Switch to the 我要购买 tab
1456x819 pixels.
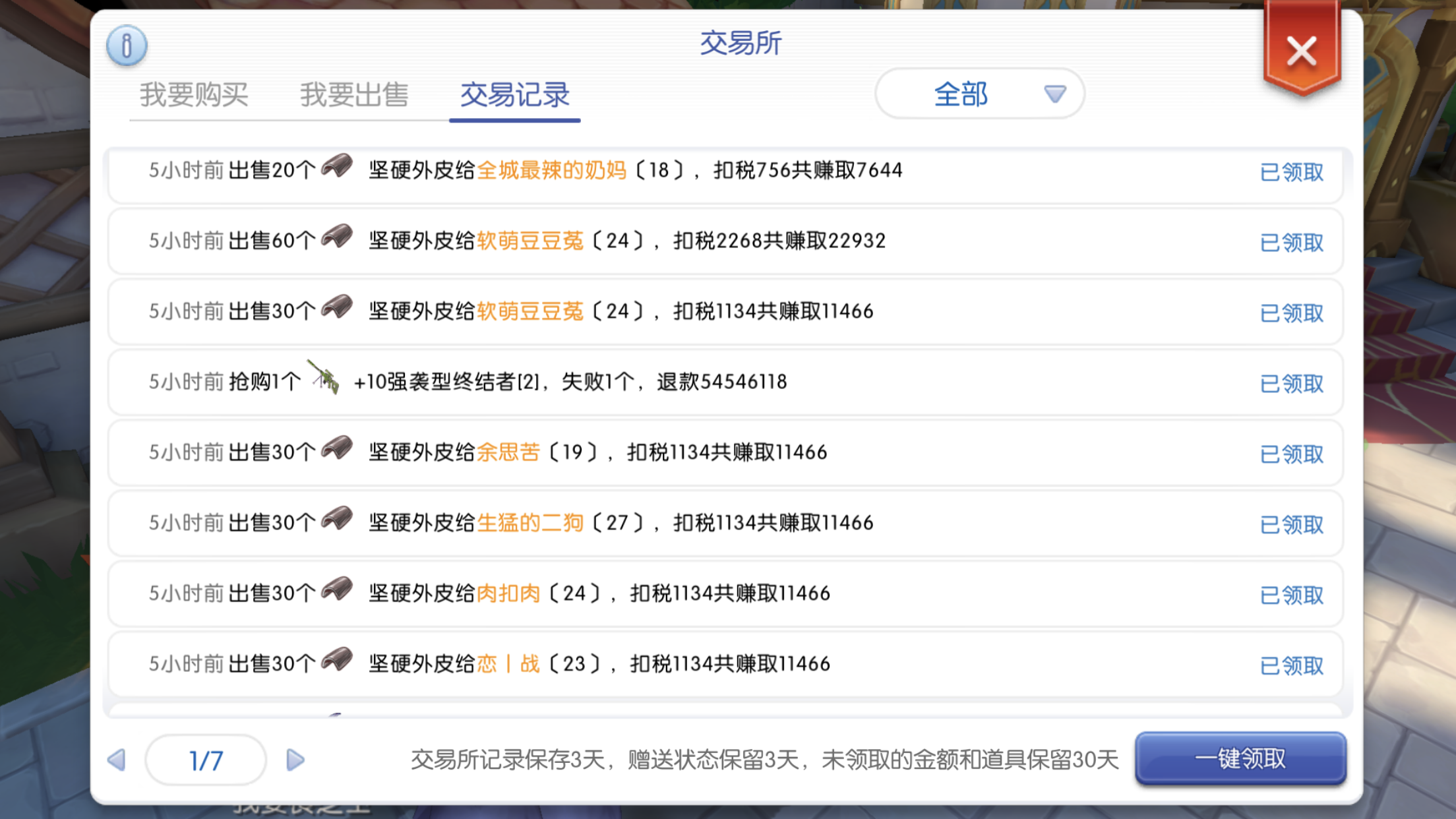pos(194,95)
